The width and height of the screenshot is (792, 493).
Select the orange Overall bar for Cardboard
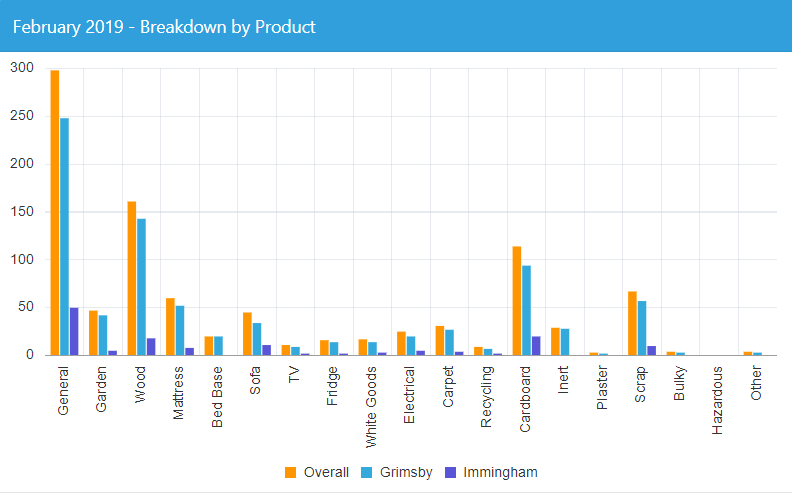(517, 301)
